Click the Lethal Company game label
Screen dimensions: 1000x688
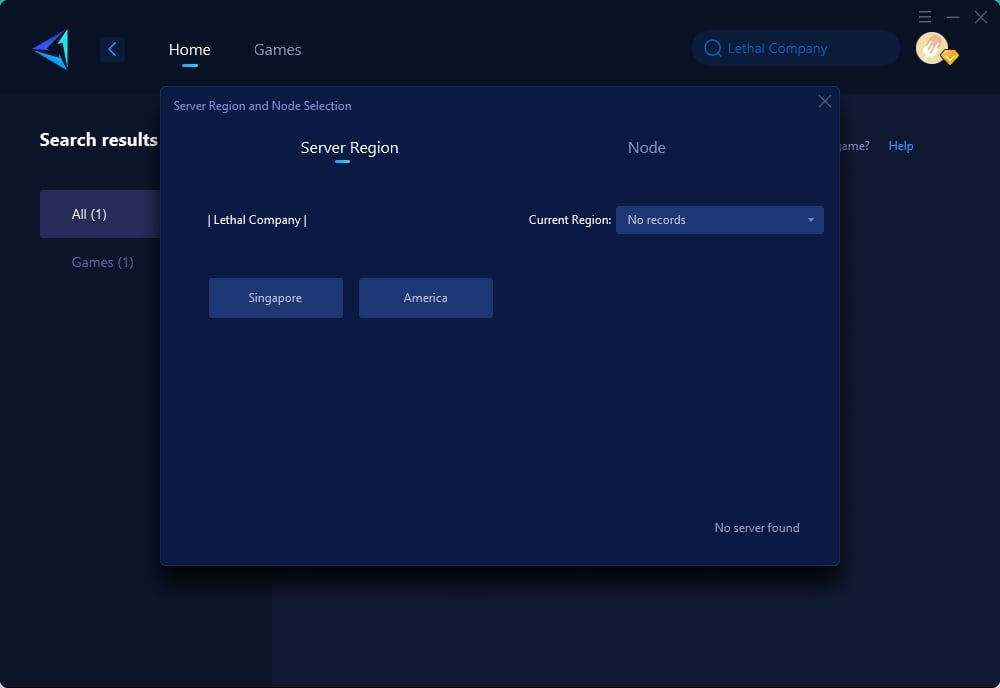tap(257, 220)
